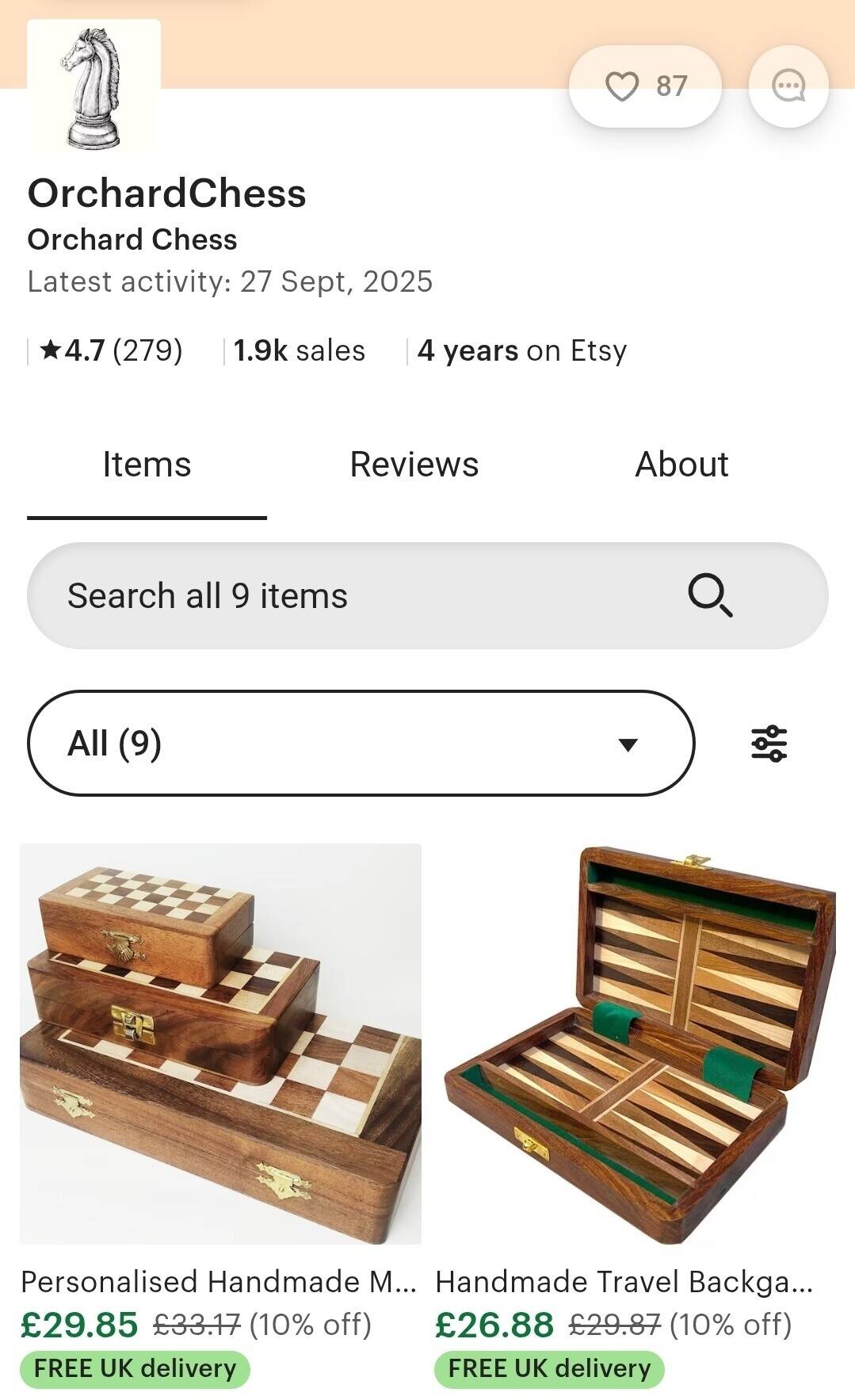
Task: Click the star rating 4.7 (279)
Action: 111,350
